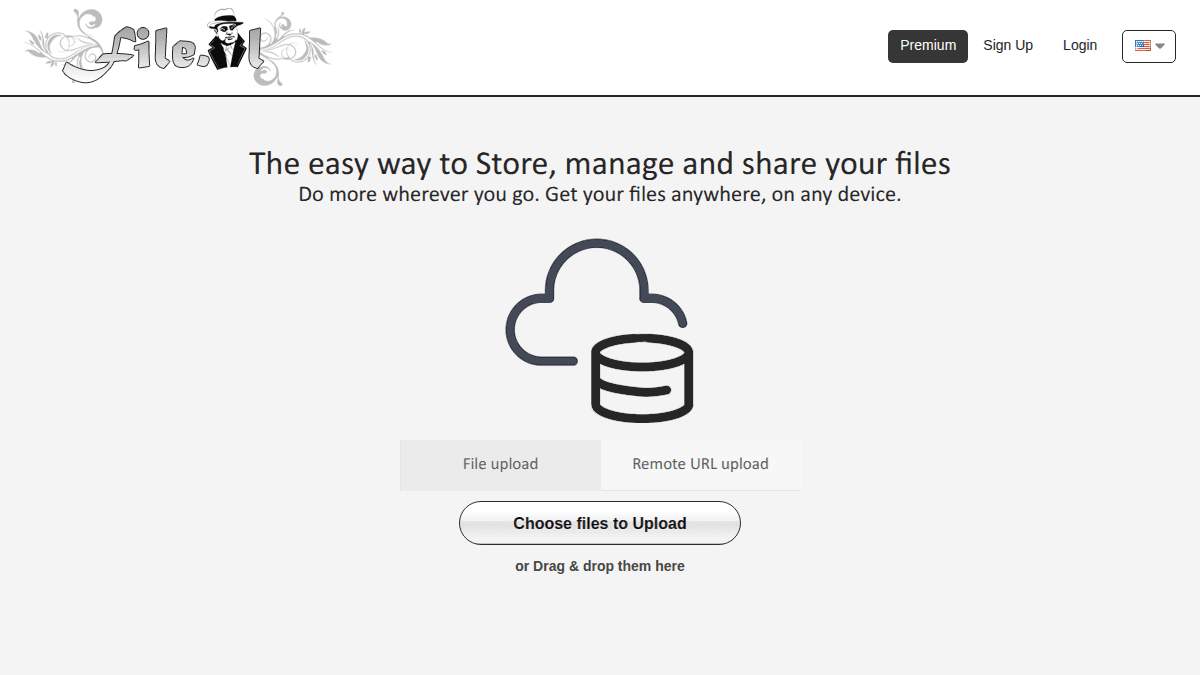Click the Choose files to Upload button

tap(599, 523)
